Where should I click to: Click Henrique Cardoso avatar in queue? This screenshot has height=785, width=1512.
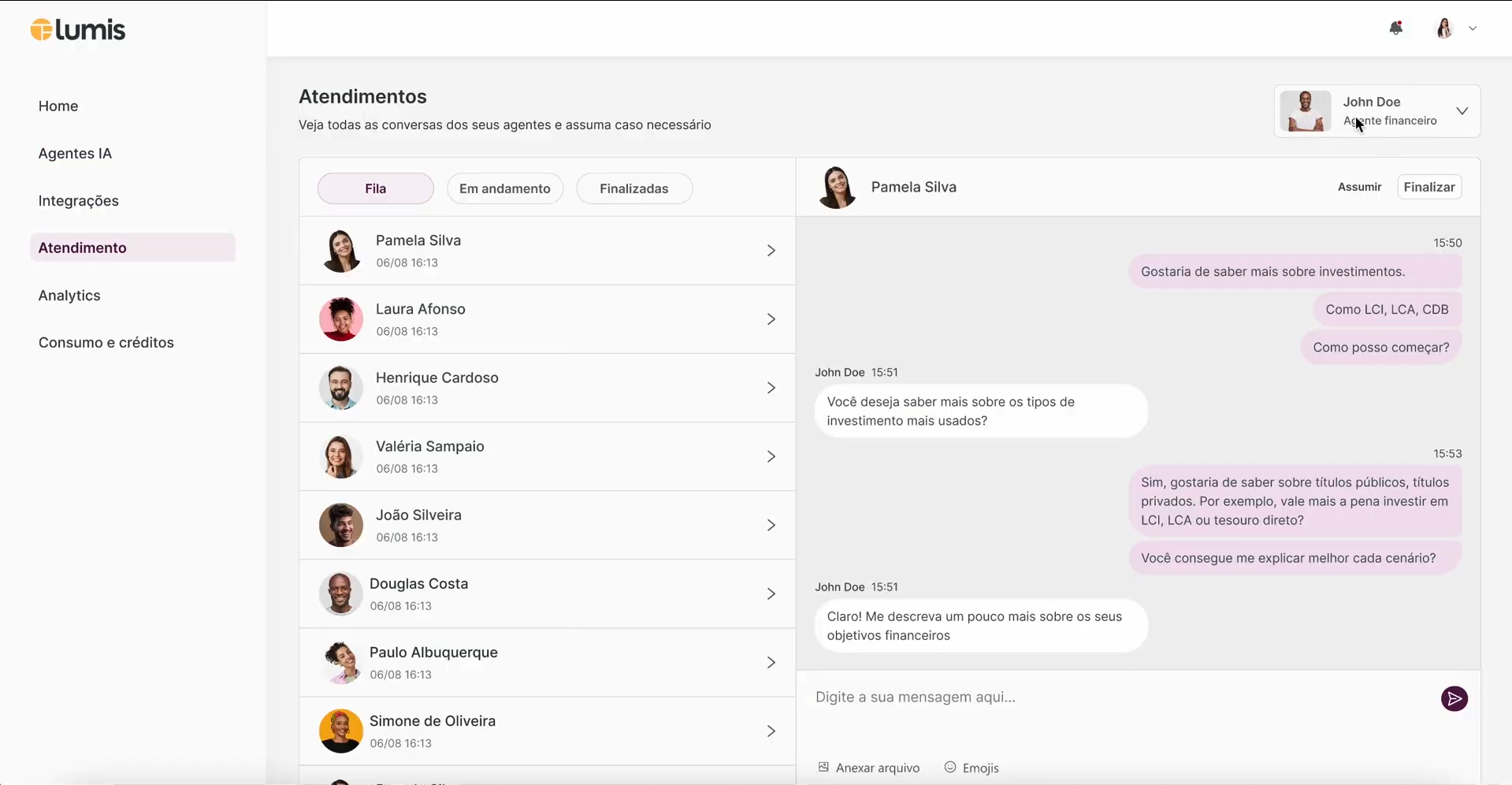tap(341, 388)
